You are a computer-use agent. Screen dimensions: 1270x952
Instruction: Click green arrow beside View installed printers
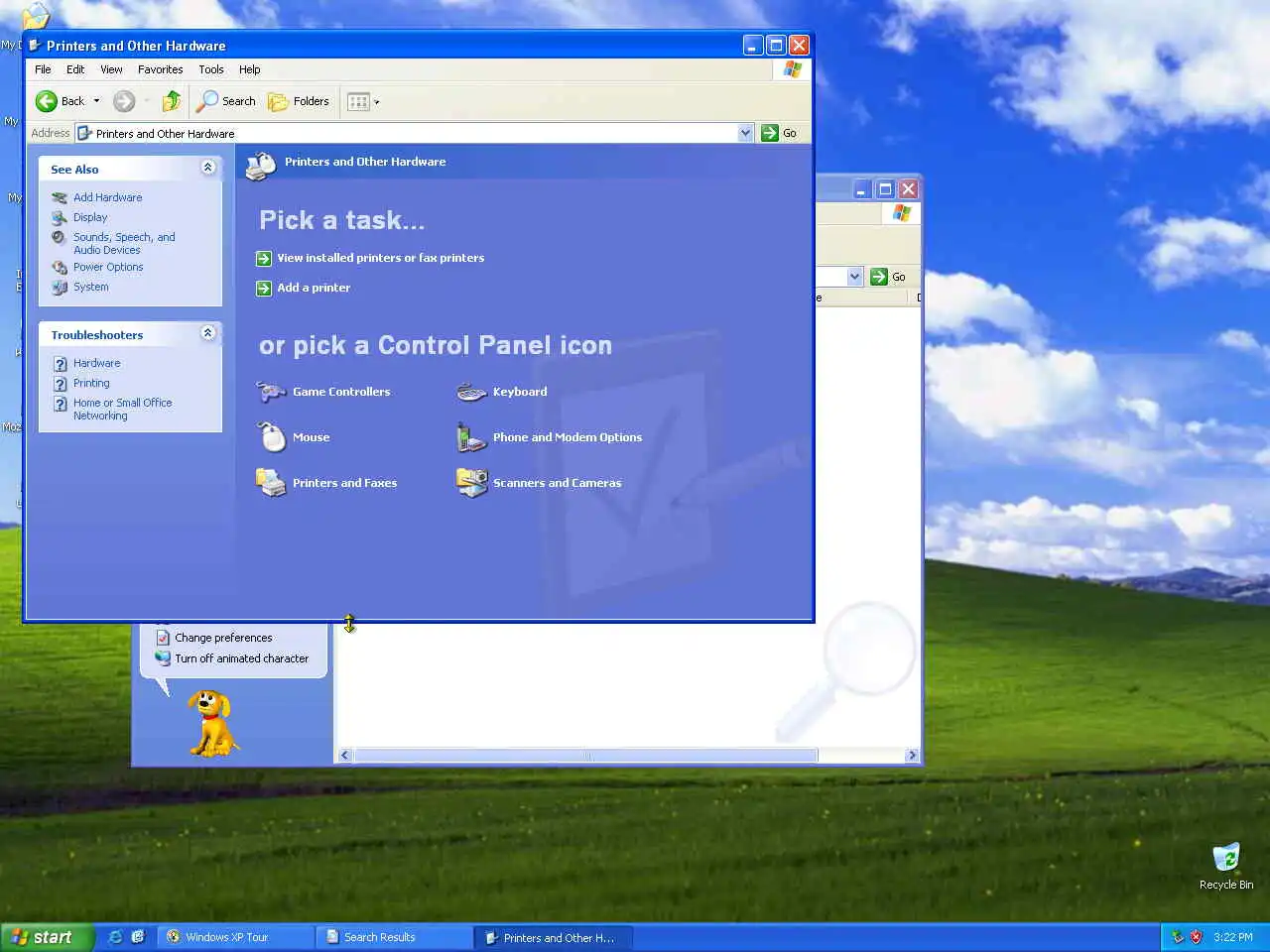263,259
